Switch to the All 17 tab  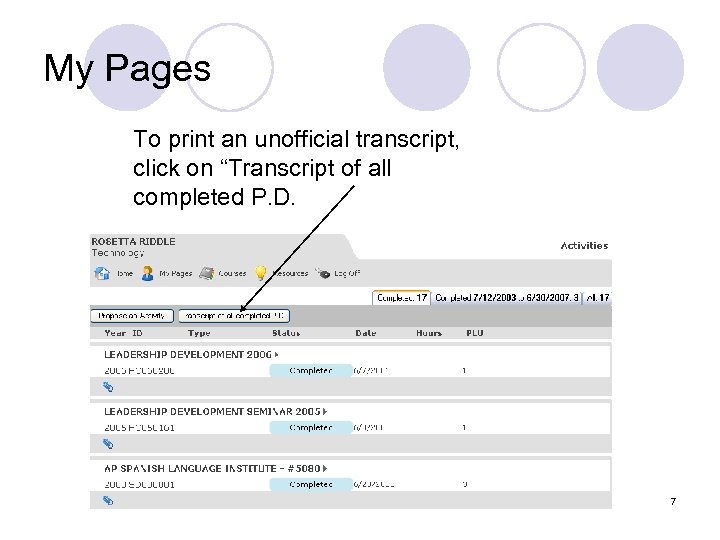(x=597, y=298)
